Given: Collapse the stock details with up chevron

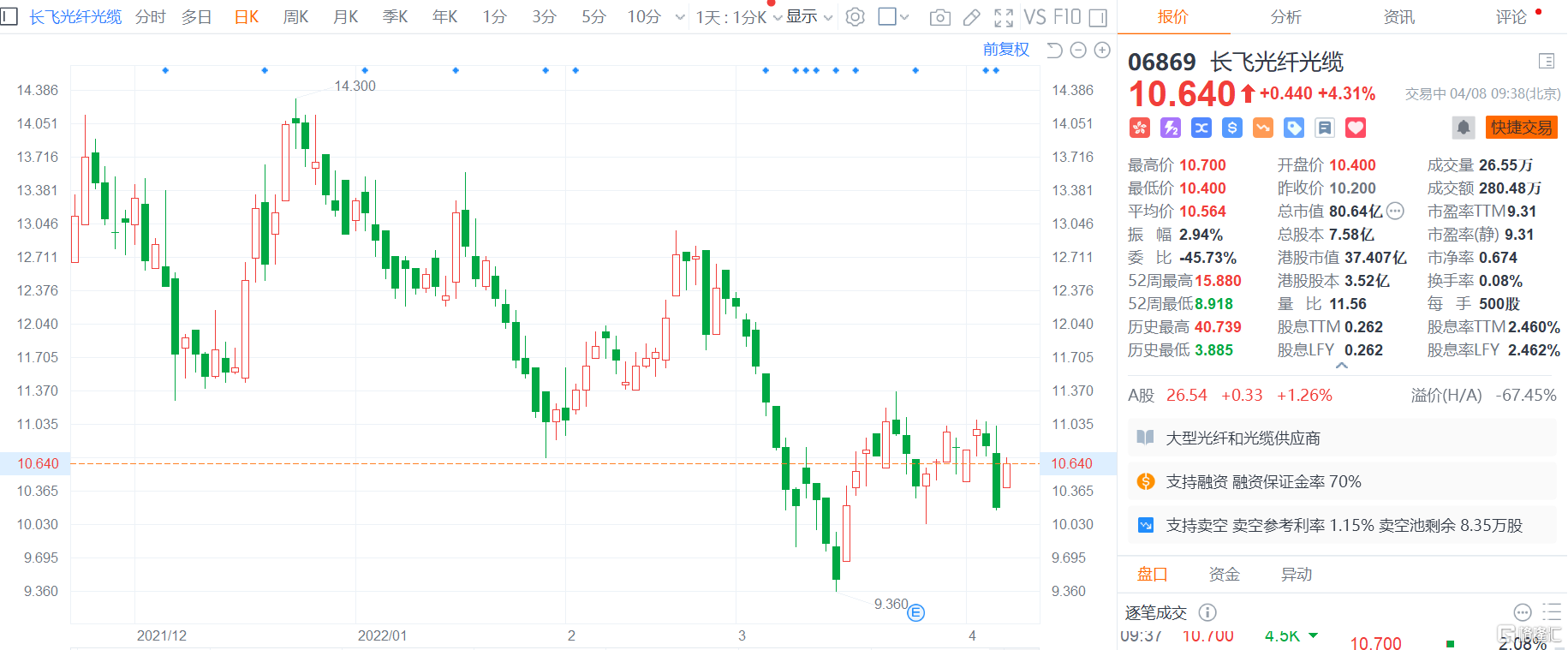Looking at the screenshot, I should tap(1342, 366).
